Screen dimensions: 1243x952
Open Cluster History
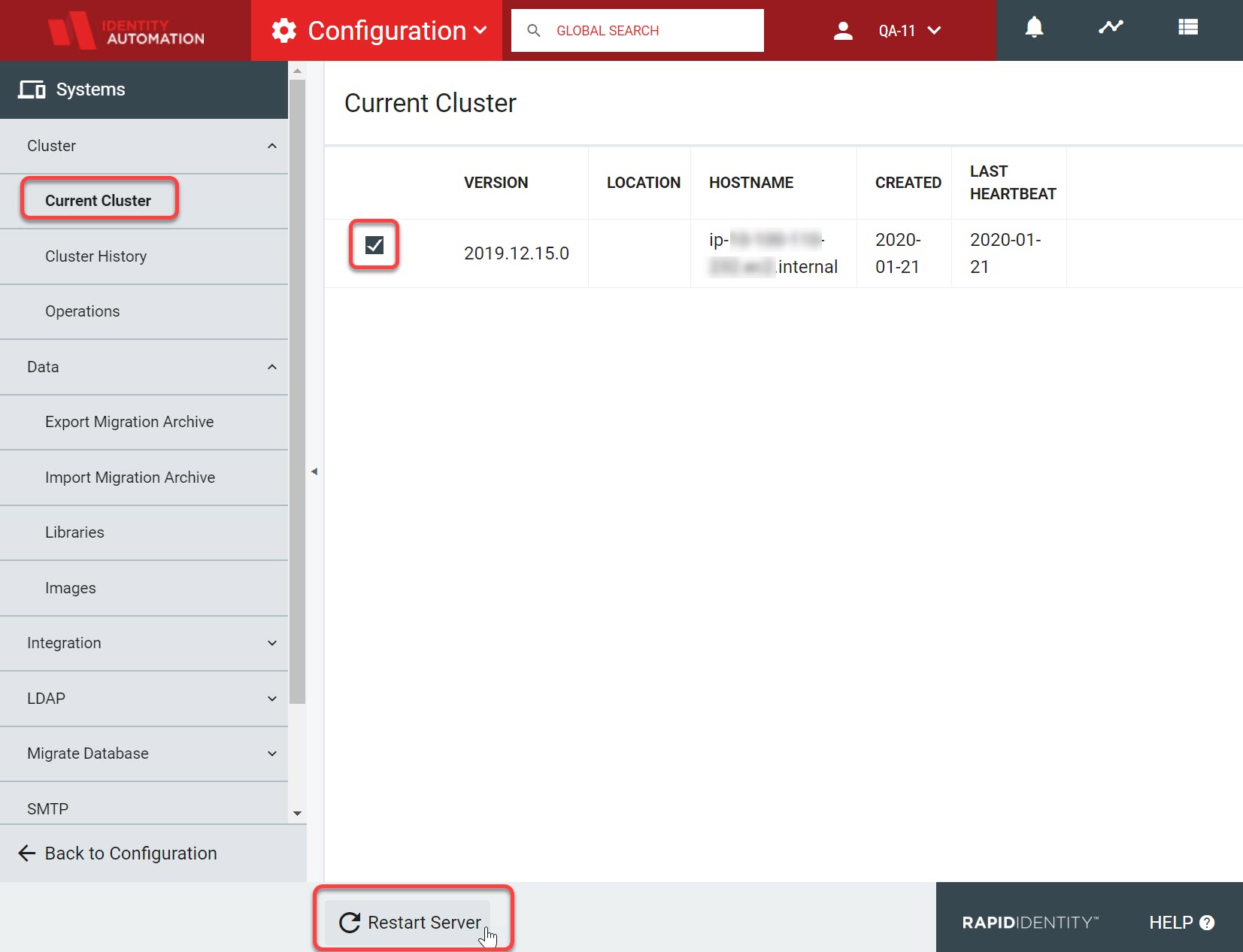coord(144,256)
